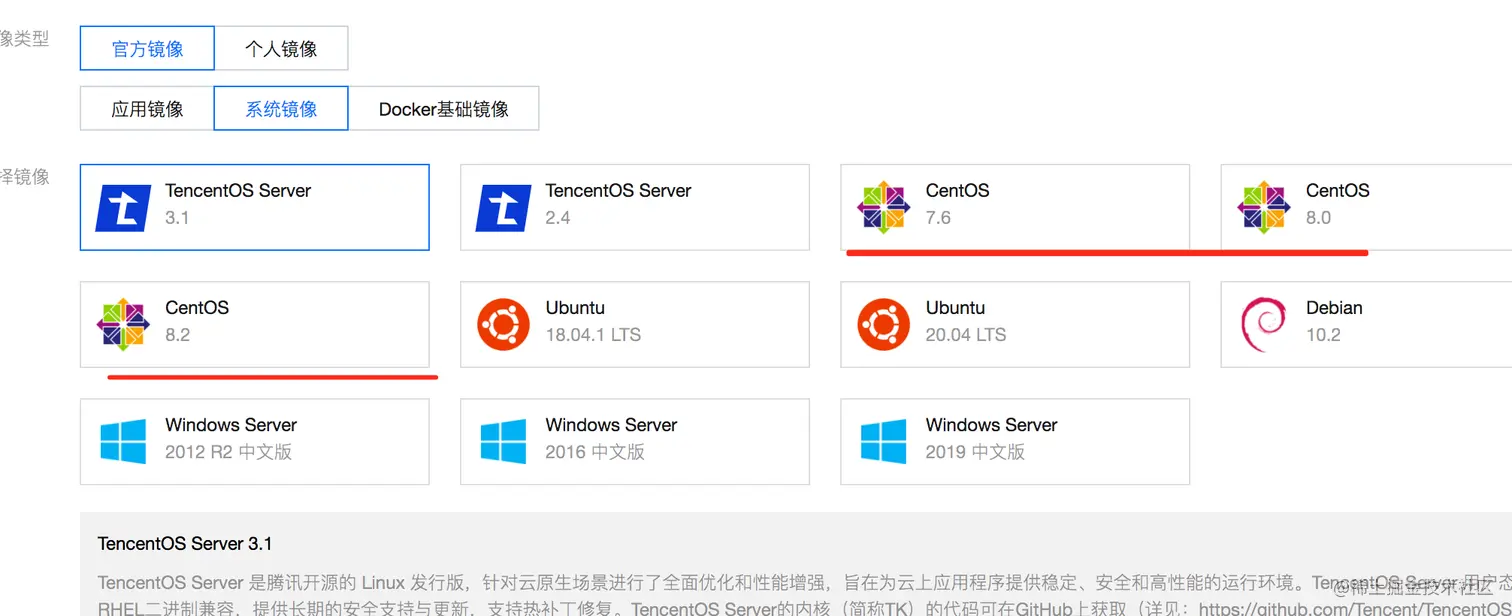Click the CentOS 7.6 pinwheel logo
The width and height of the screenshot is (1512, 616).
click(883, 207)
